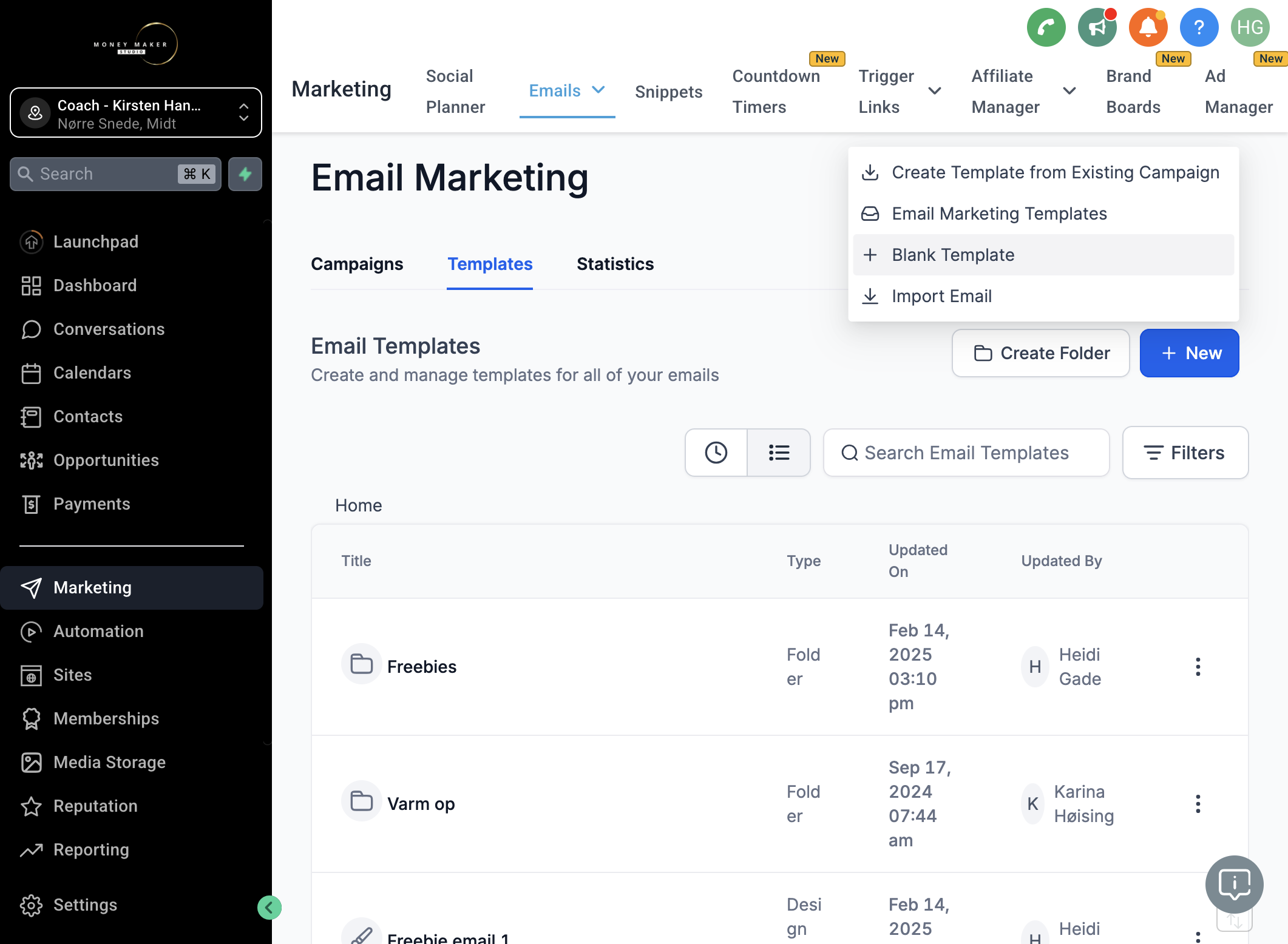Click the green lightning quick actions button
Screen dimensions: 1288x944
[245, 174]
